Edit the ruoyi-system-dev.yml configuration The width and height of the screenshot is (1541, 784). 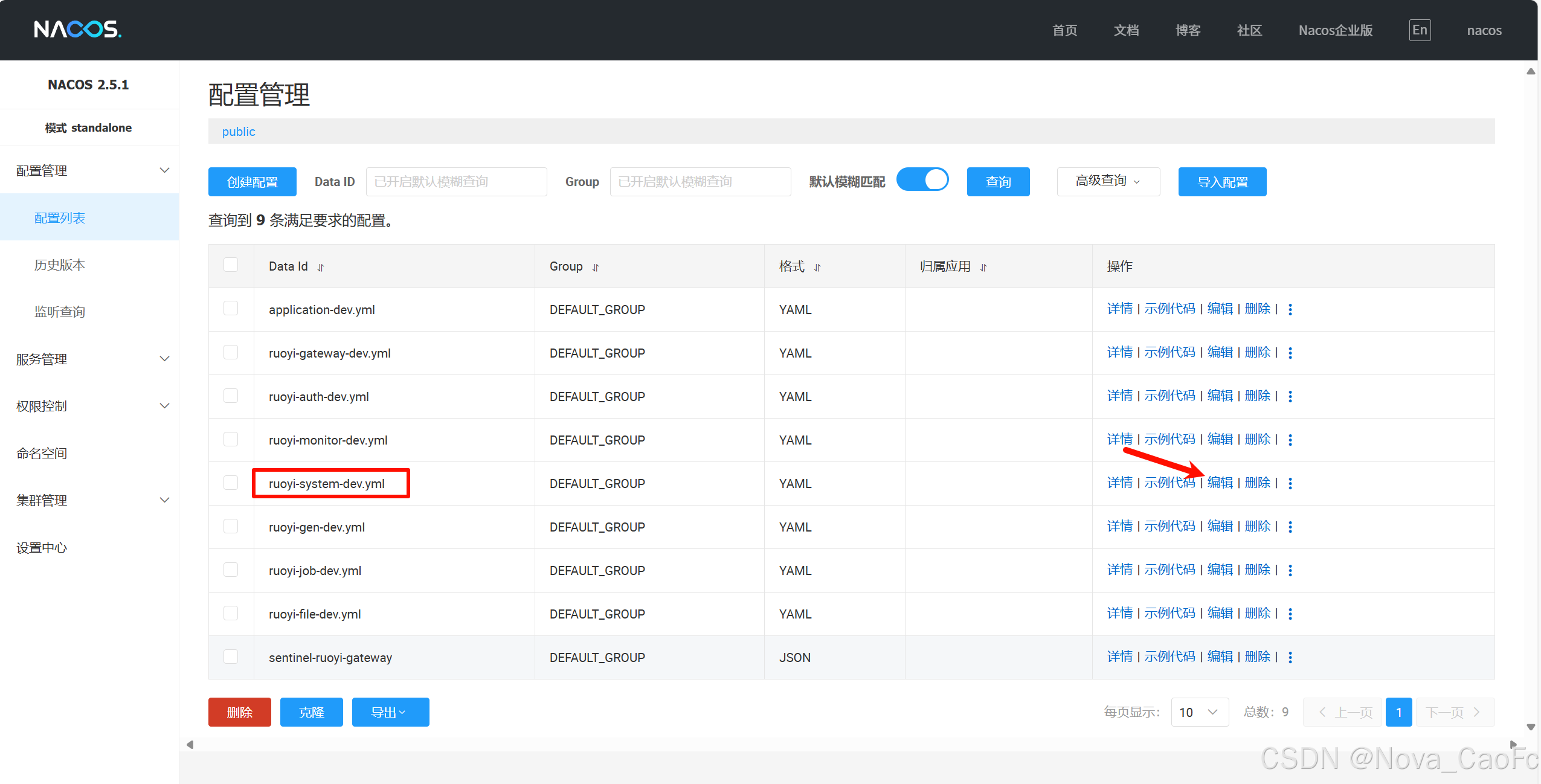point(1220,483)
